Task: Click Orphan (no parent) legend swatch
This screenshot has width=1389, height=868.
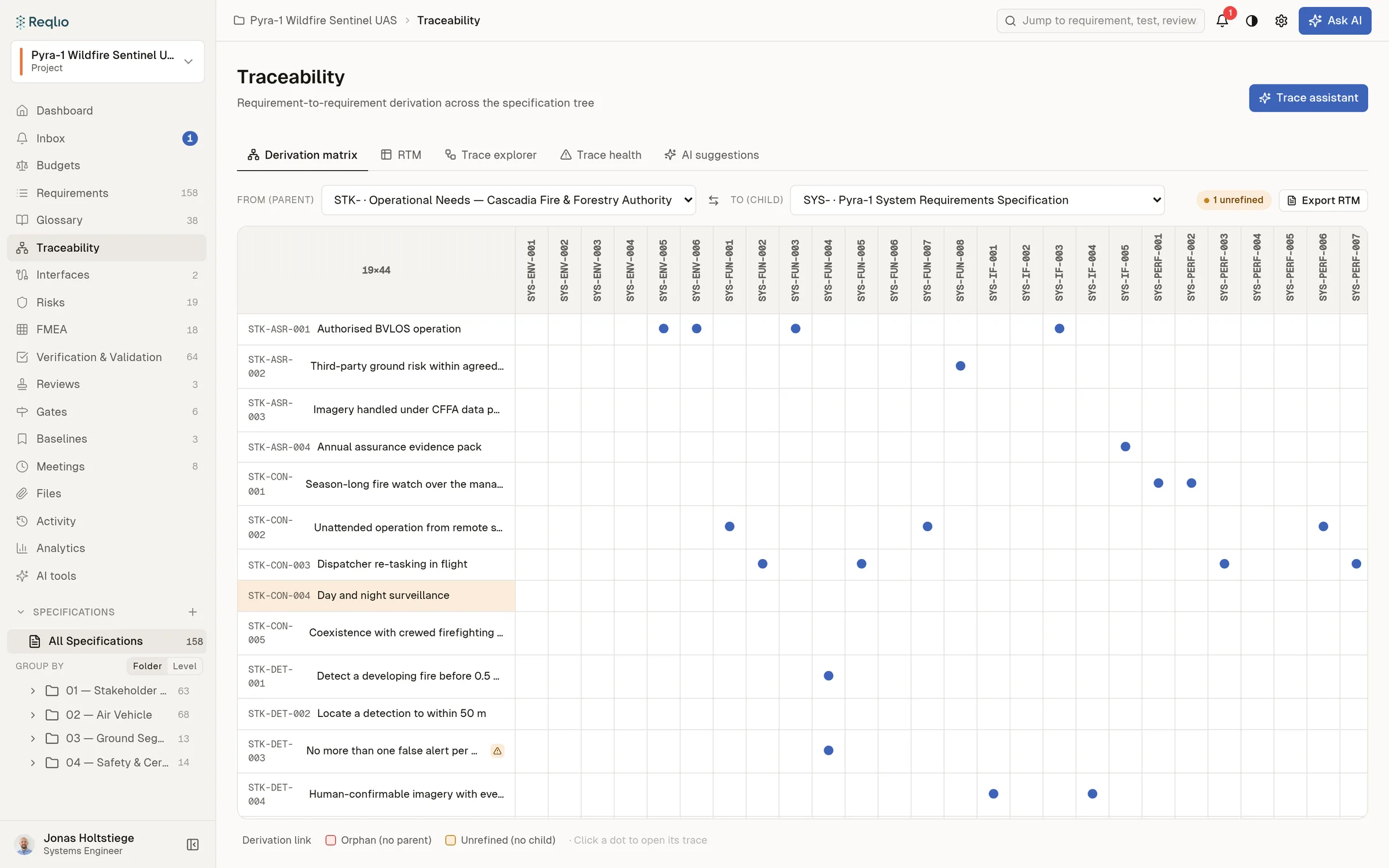Action: [330, 840]
